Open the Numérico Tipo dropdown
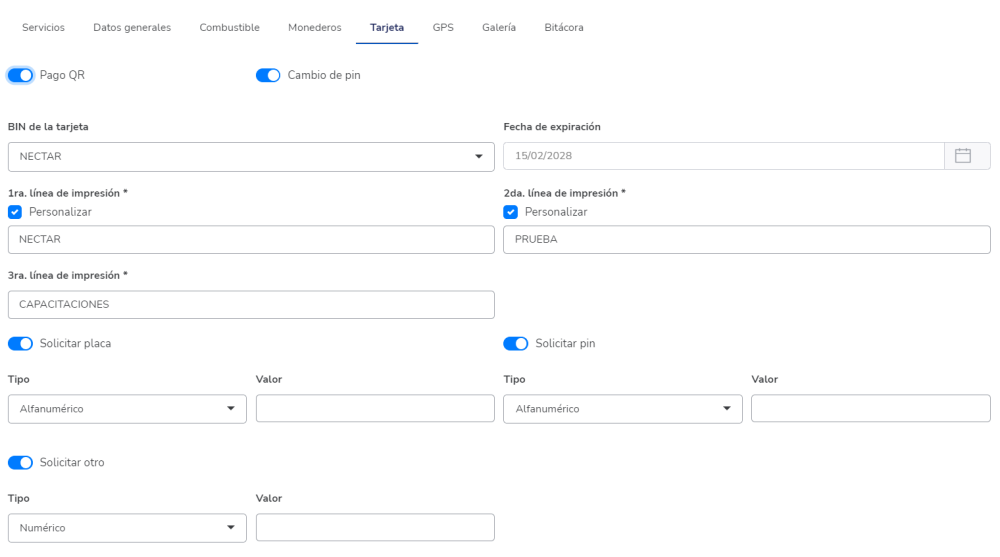This screenshot has height=557, width=1000. point(127,528)
